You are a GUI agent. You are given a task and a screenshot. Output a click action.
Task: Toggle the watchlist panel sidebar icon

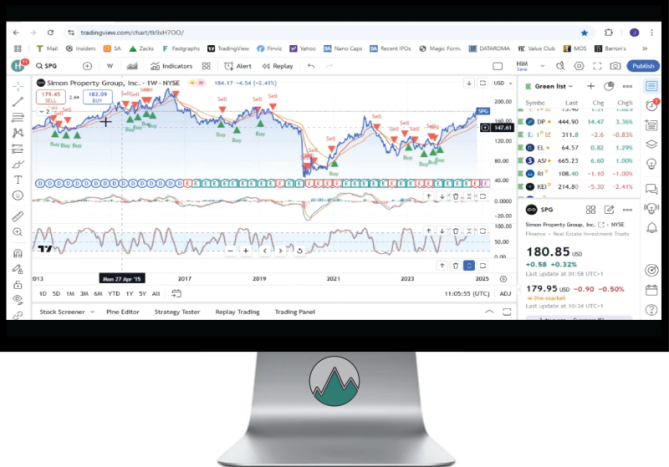[652, 87]
